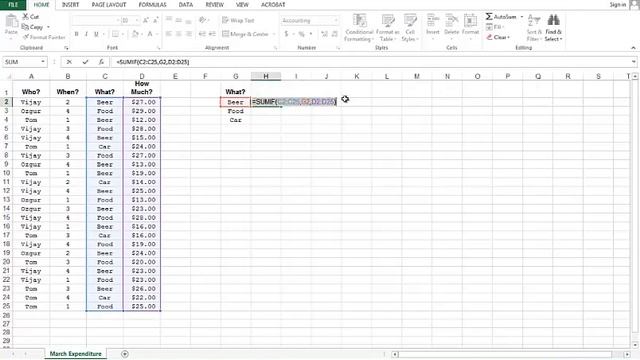
Task: Click AutoSum
Action: point(501,17)
